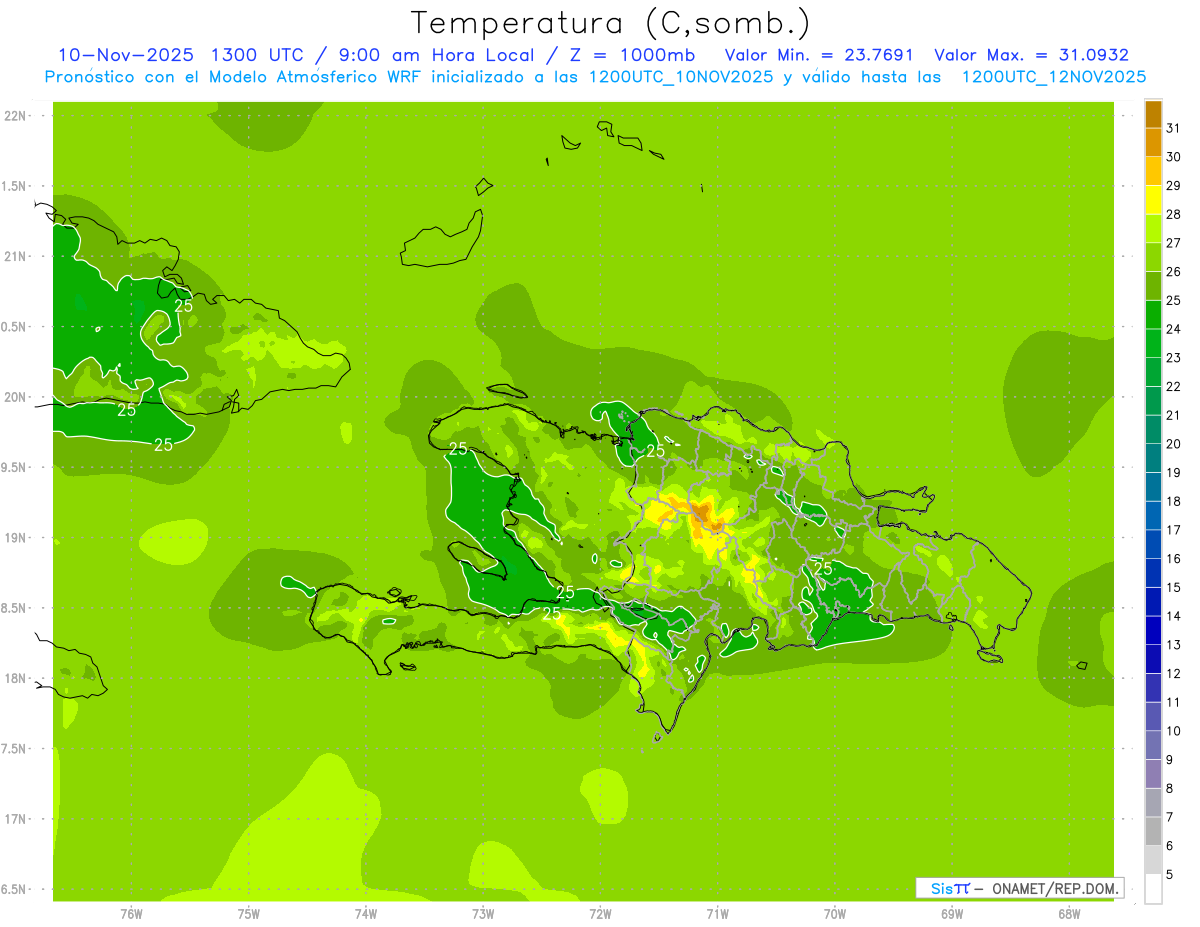Image resolution: width=1200 pixels, height=927 pixels.
Task: Click the '68W' longitude axis label
Action: pyautogui.click(x=1069, y=913)
